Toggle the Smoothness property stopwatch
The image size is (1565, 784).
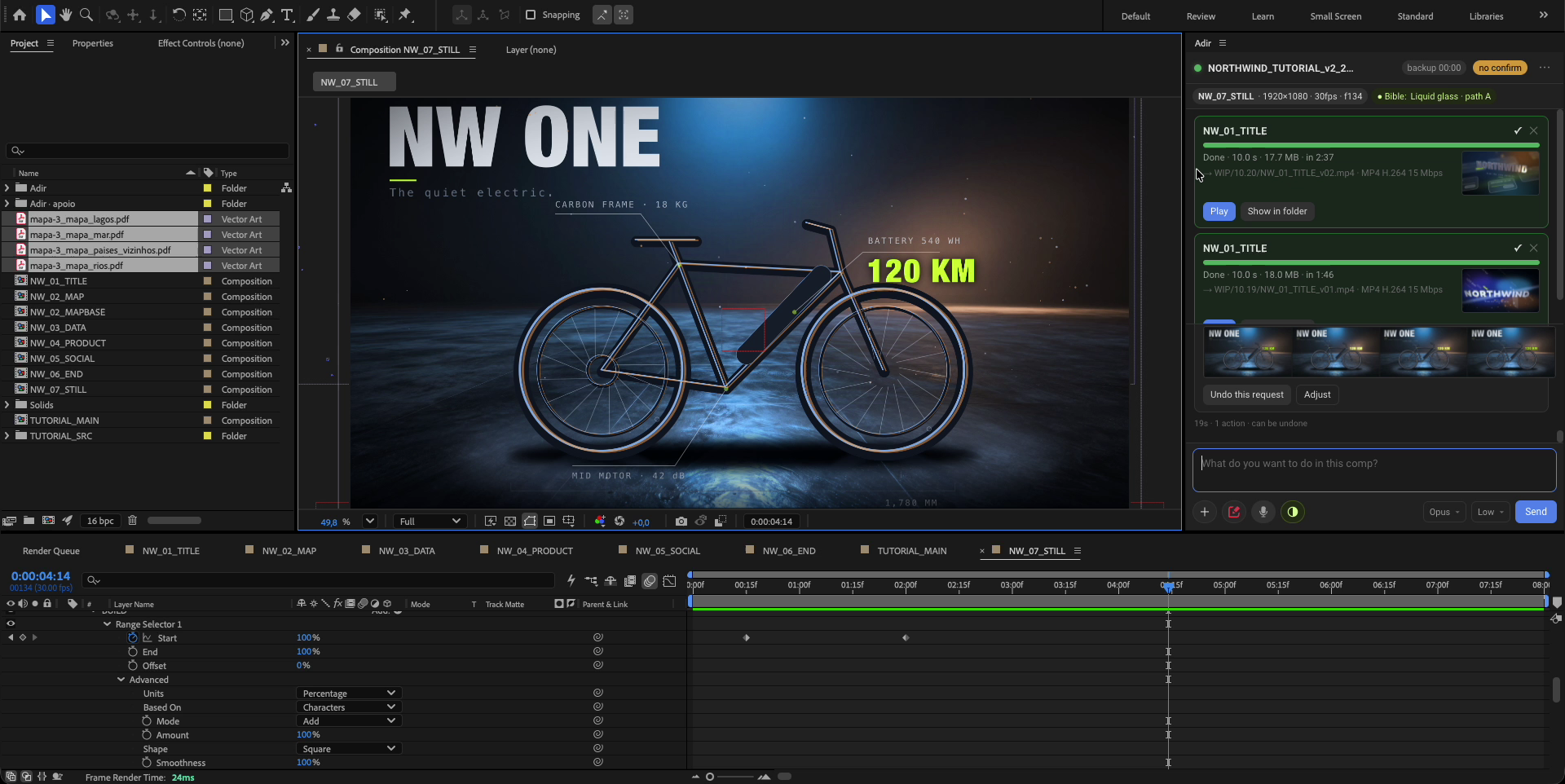coord(147,763)
